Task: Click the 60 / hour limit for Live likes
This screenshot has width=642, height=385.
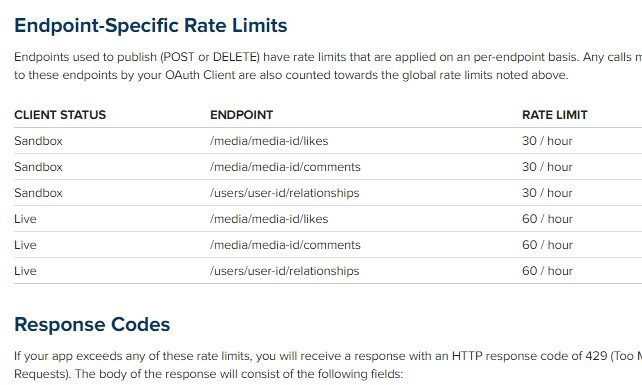Action: click(x=547, y=219)
